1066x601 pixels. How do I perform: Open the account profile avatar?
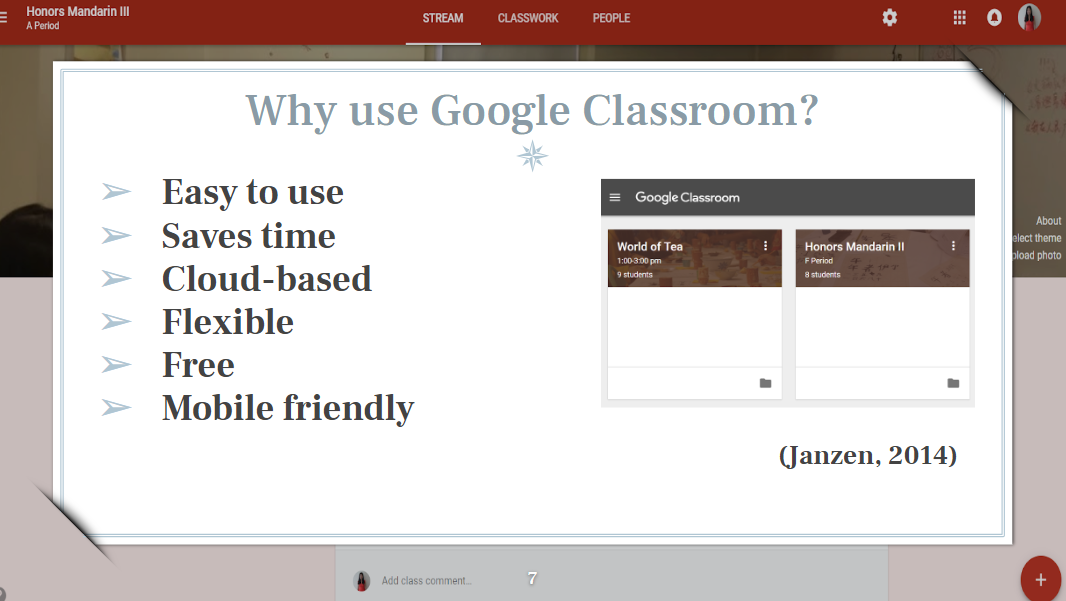click(1029, 18)
